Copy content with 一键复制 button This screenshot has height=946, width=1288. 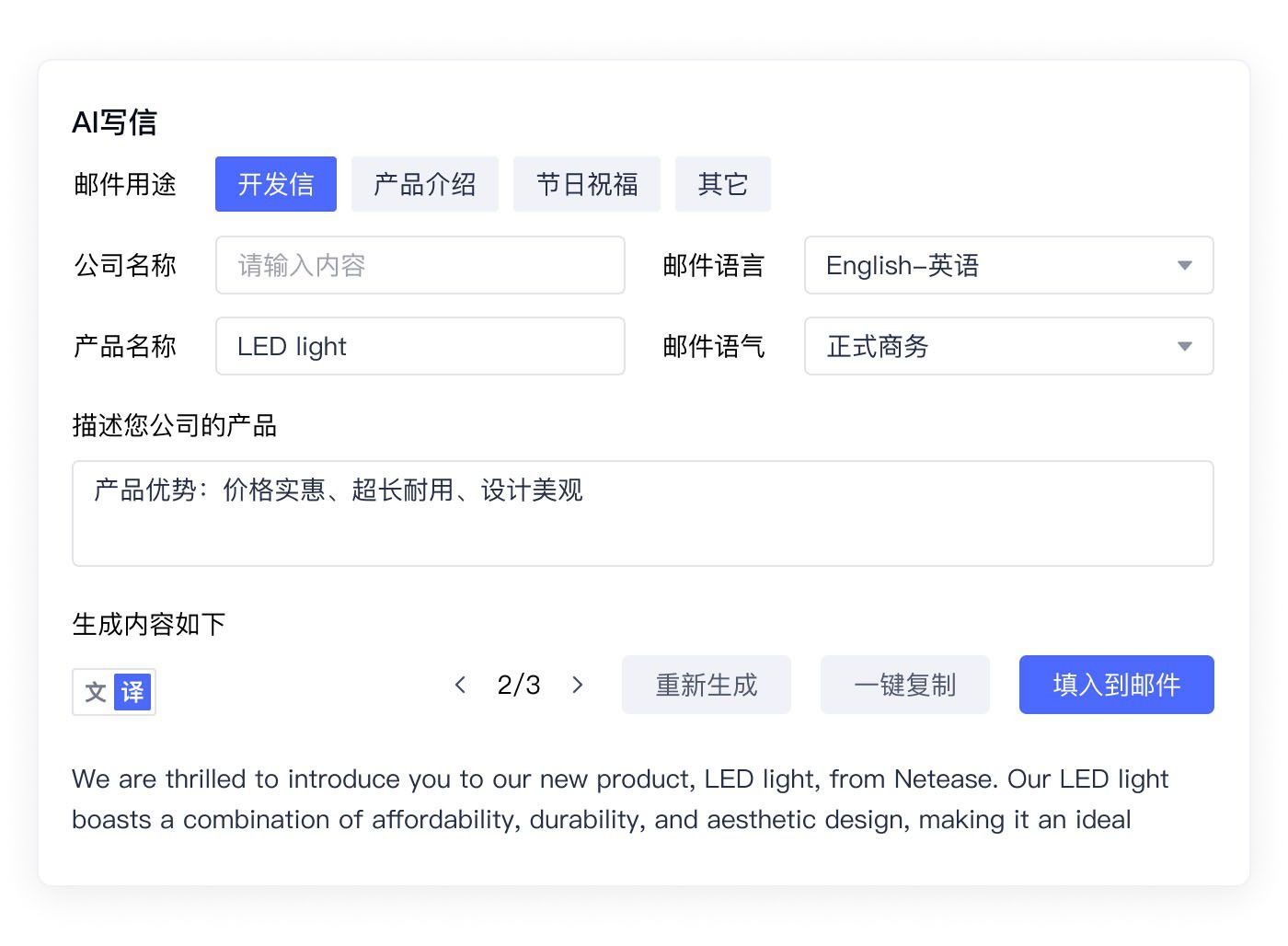click(x=904, y=685)
